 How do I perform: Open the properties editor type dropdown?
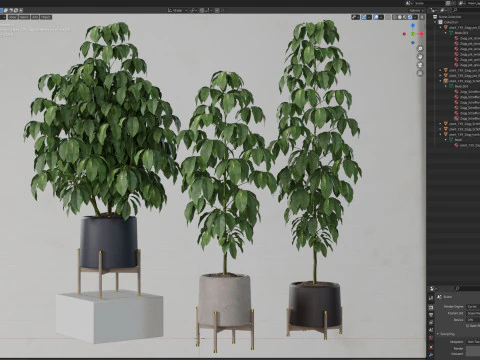pyautogui.click(x=432, y=288)
